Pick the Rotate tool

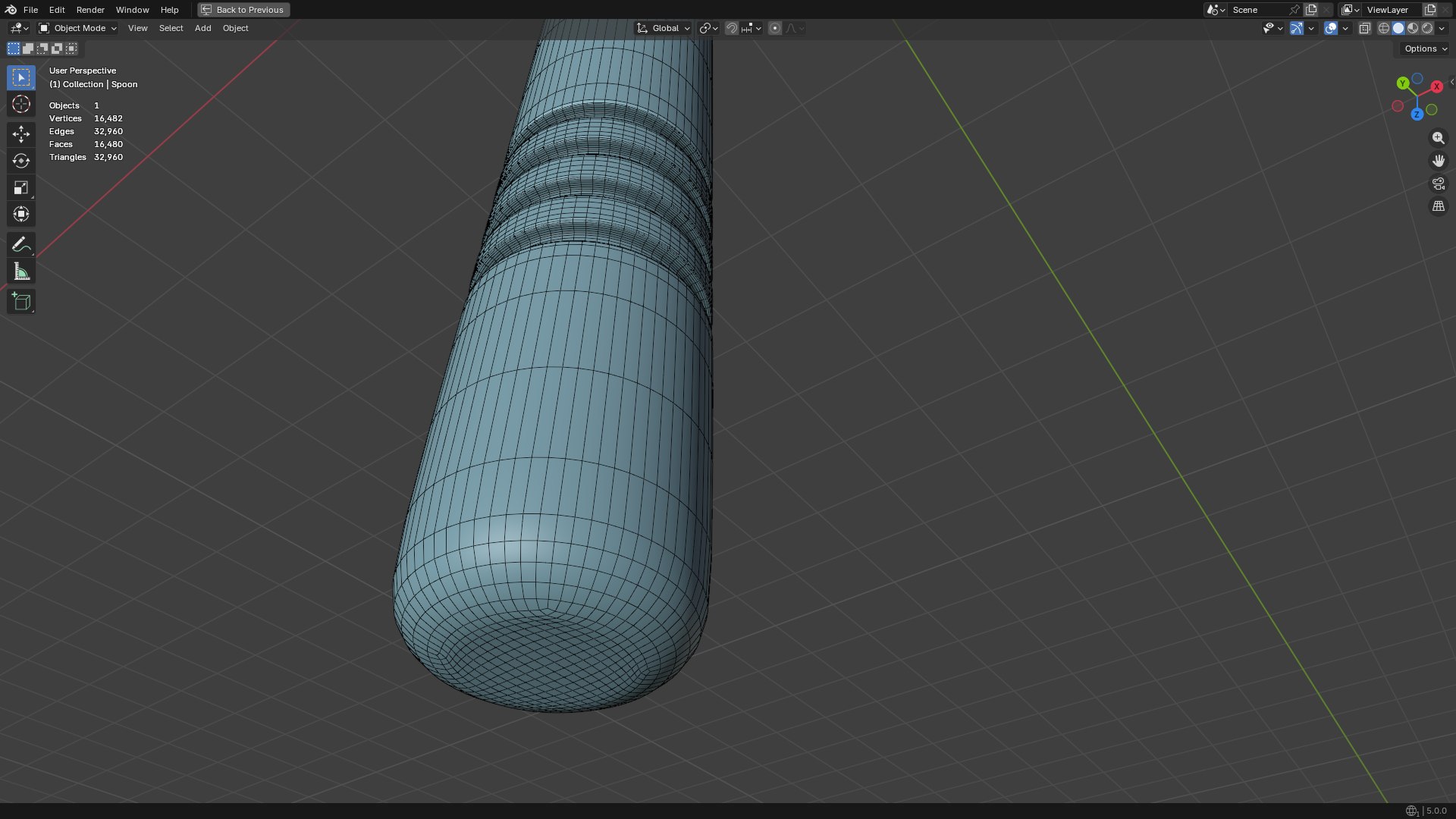(21, 161)
